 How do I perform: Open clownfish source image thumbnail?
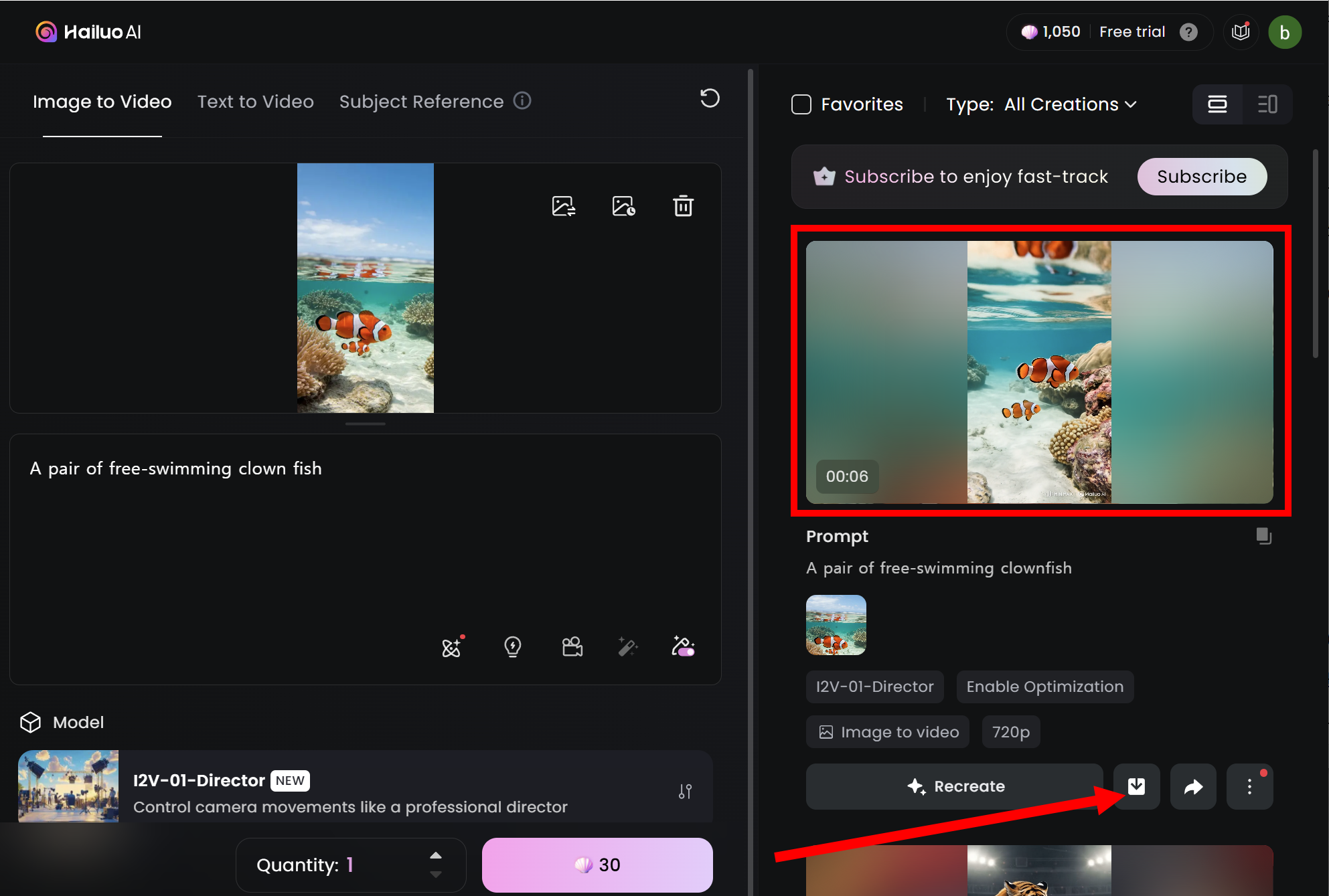click(x=836, y=624)
